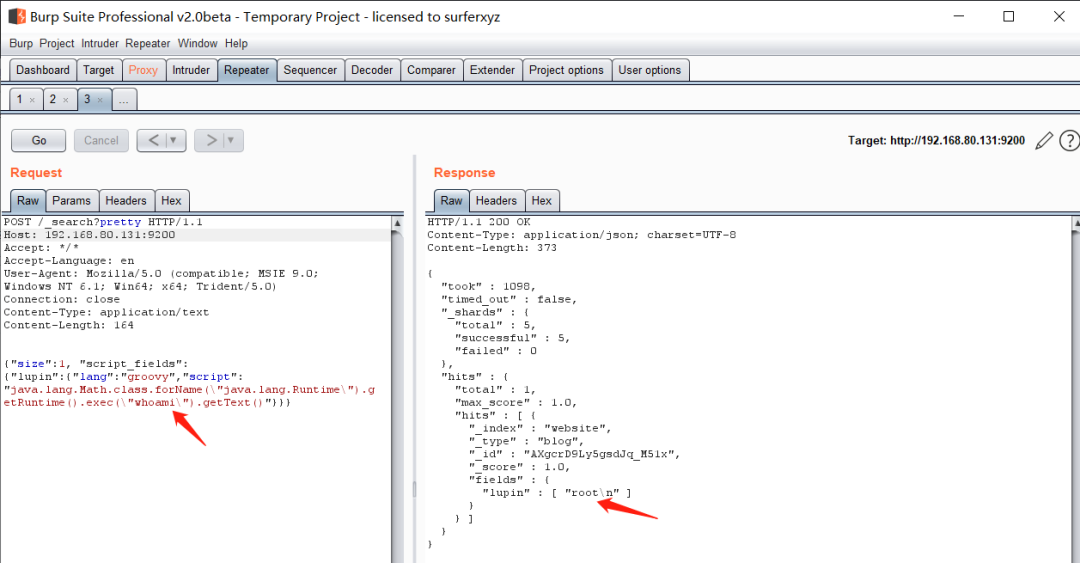Click the Burp Suite logo icon
This screenshot has height=563, width=1080.
[17, 16]
